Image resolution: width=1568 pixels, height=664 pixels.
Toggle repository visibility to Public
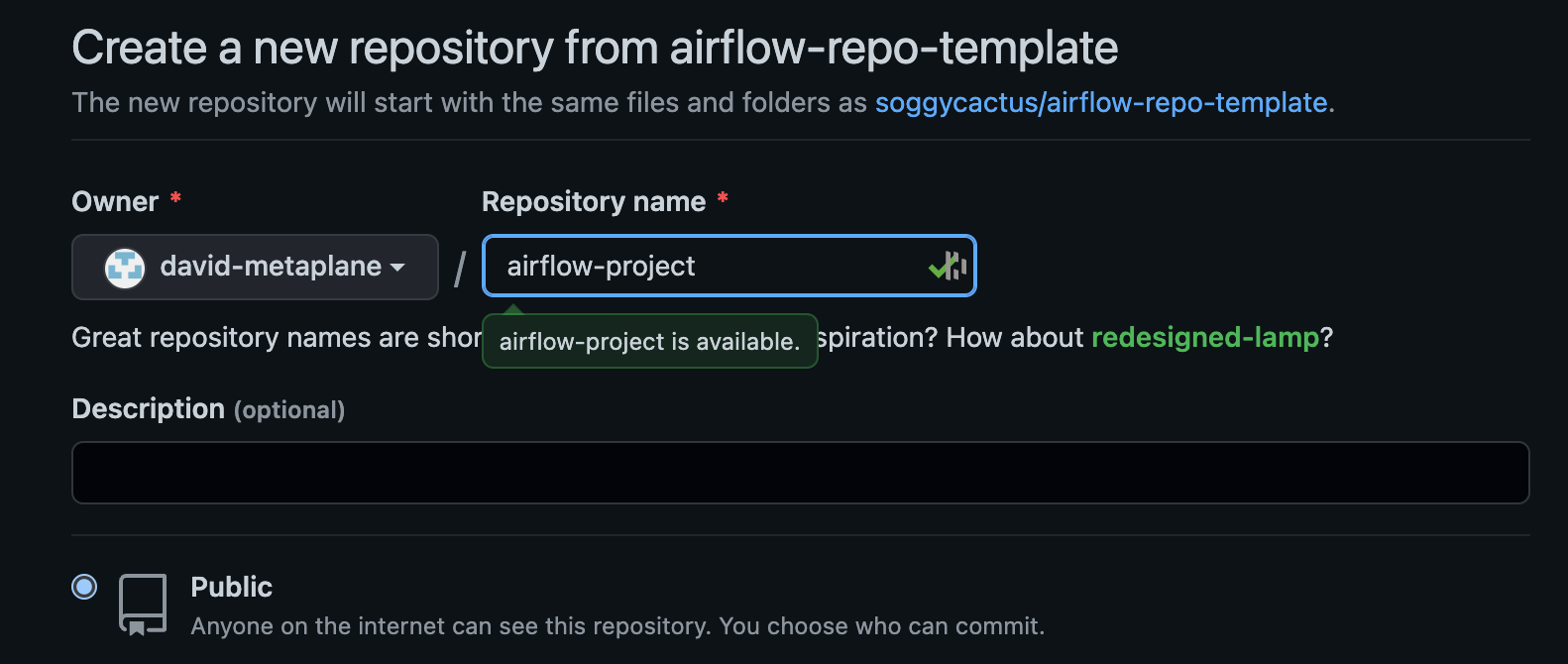click(x=84, y=587)
